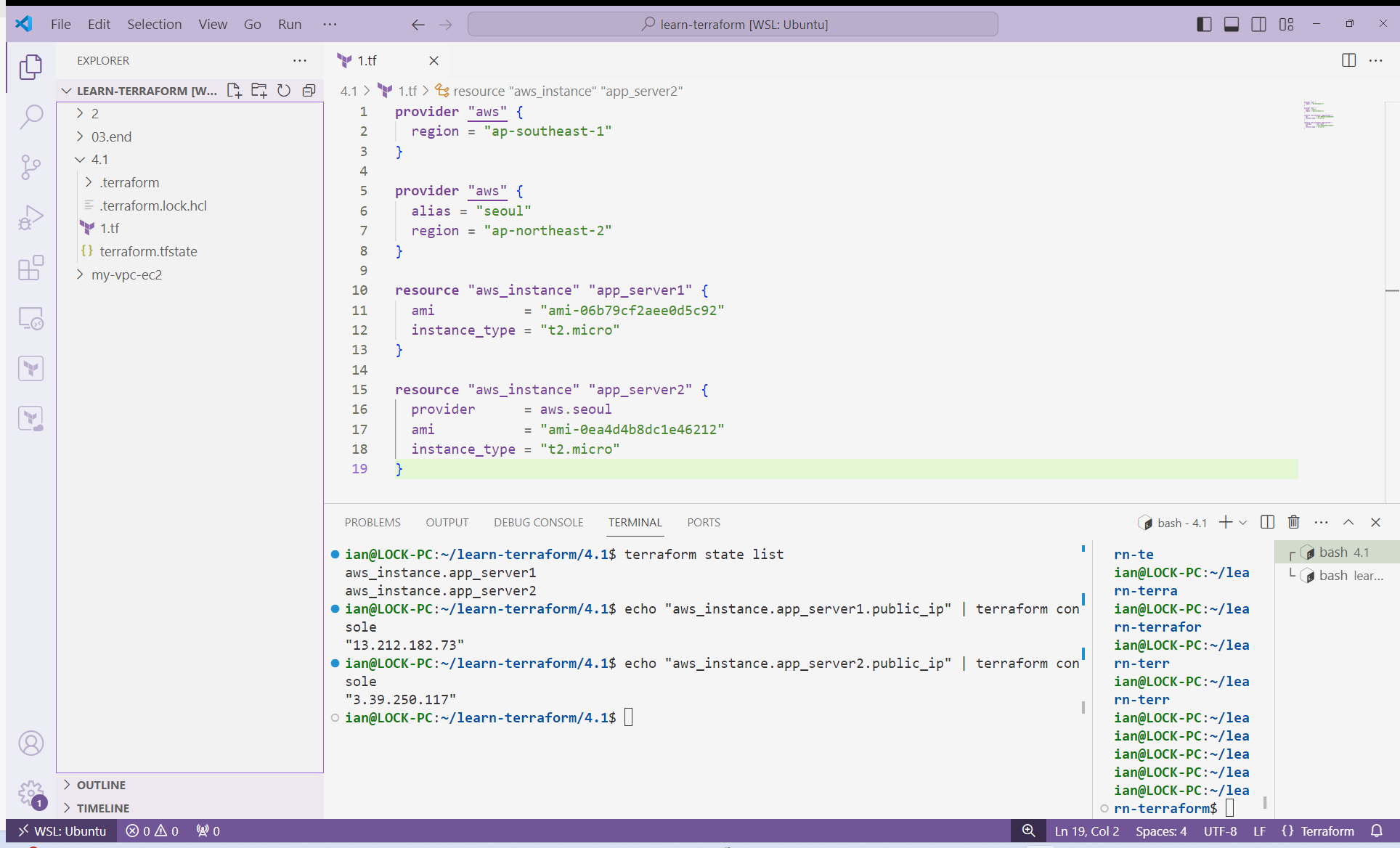Split the terminal pane

pos(1267,522)
